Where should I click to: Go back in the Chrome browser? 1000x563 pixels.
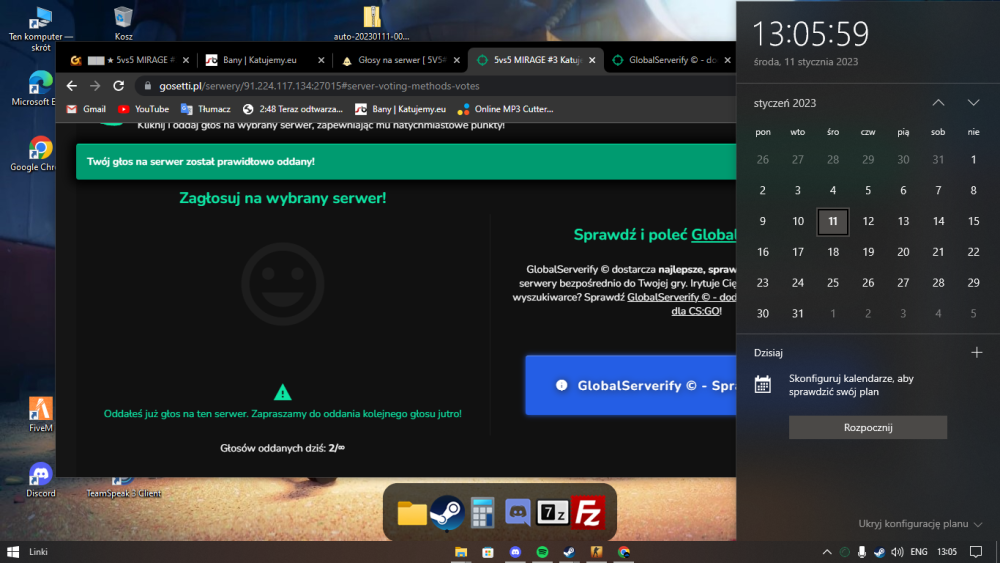(71, 85)
